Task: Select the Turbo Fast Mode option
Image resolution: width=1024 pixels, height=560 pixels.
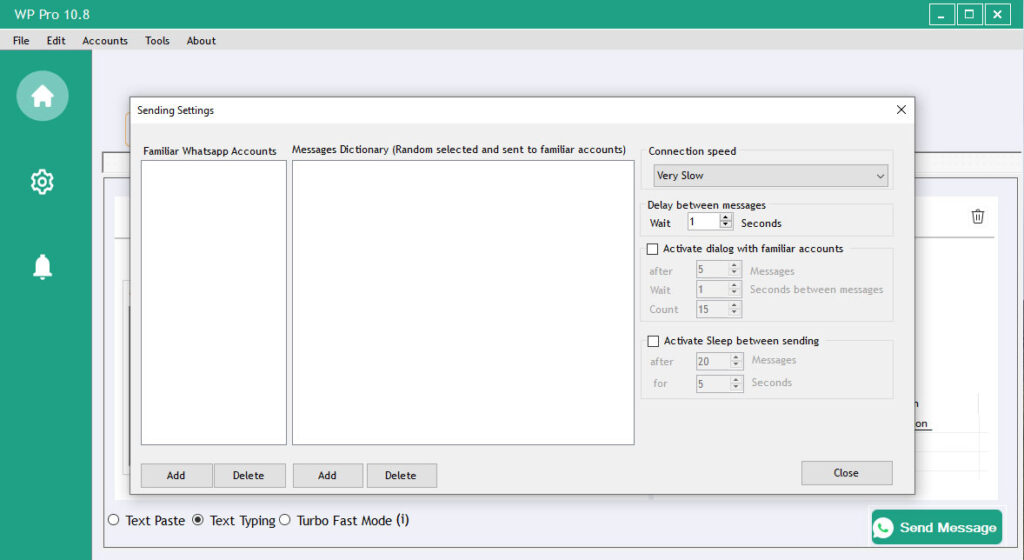Action: click(x=285, y=520)
